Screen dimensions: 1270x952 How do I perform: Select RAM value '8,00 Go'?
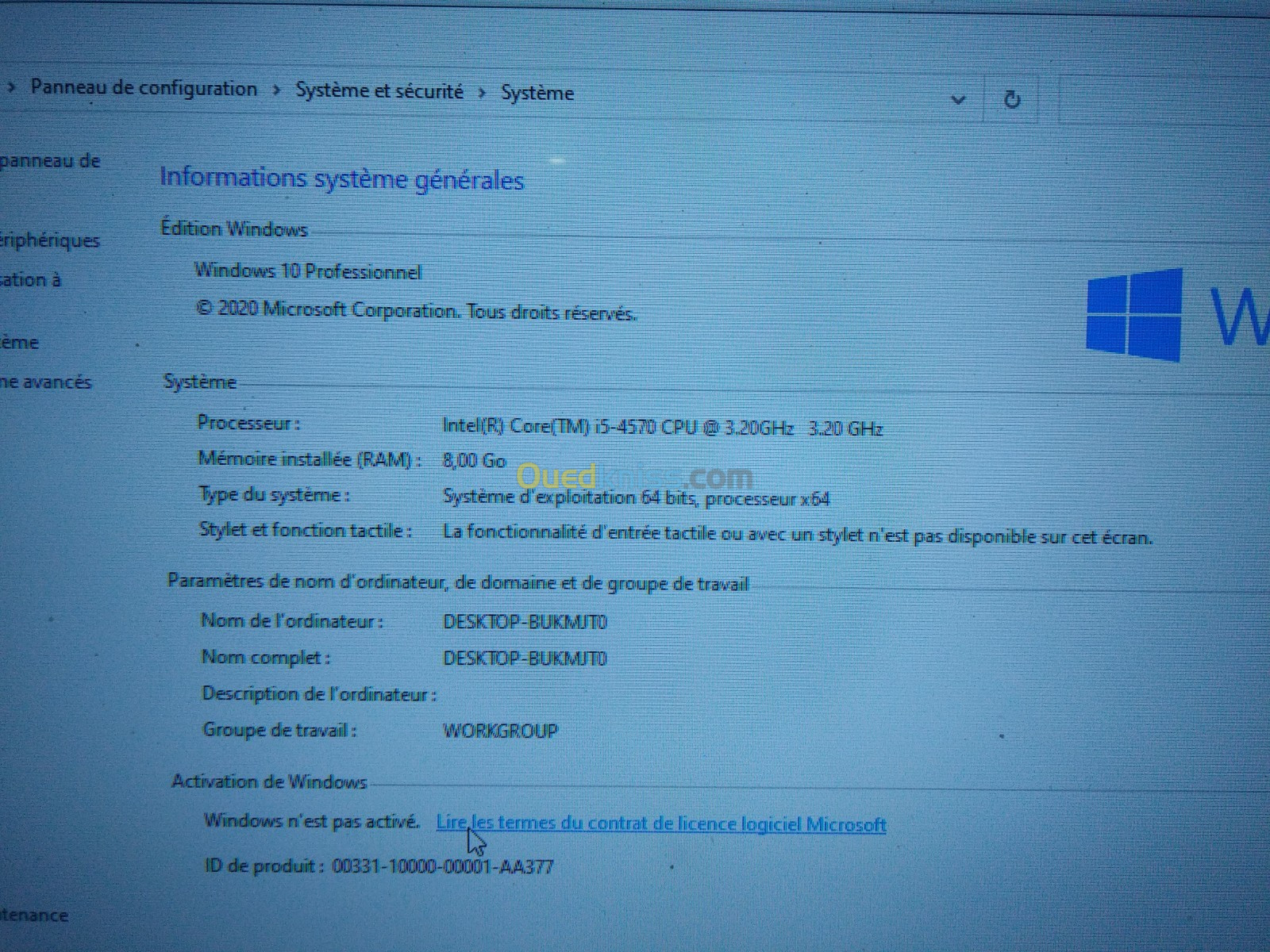pos(474,461)
